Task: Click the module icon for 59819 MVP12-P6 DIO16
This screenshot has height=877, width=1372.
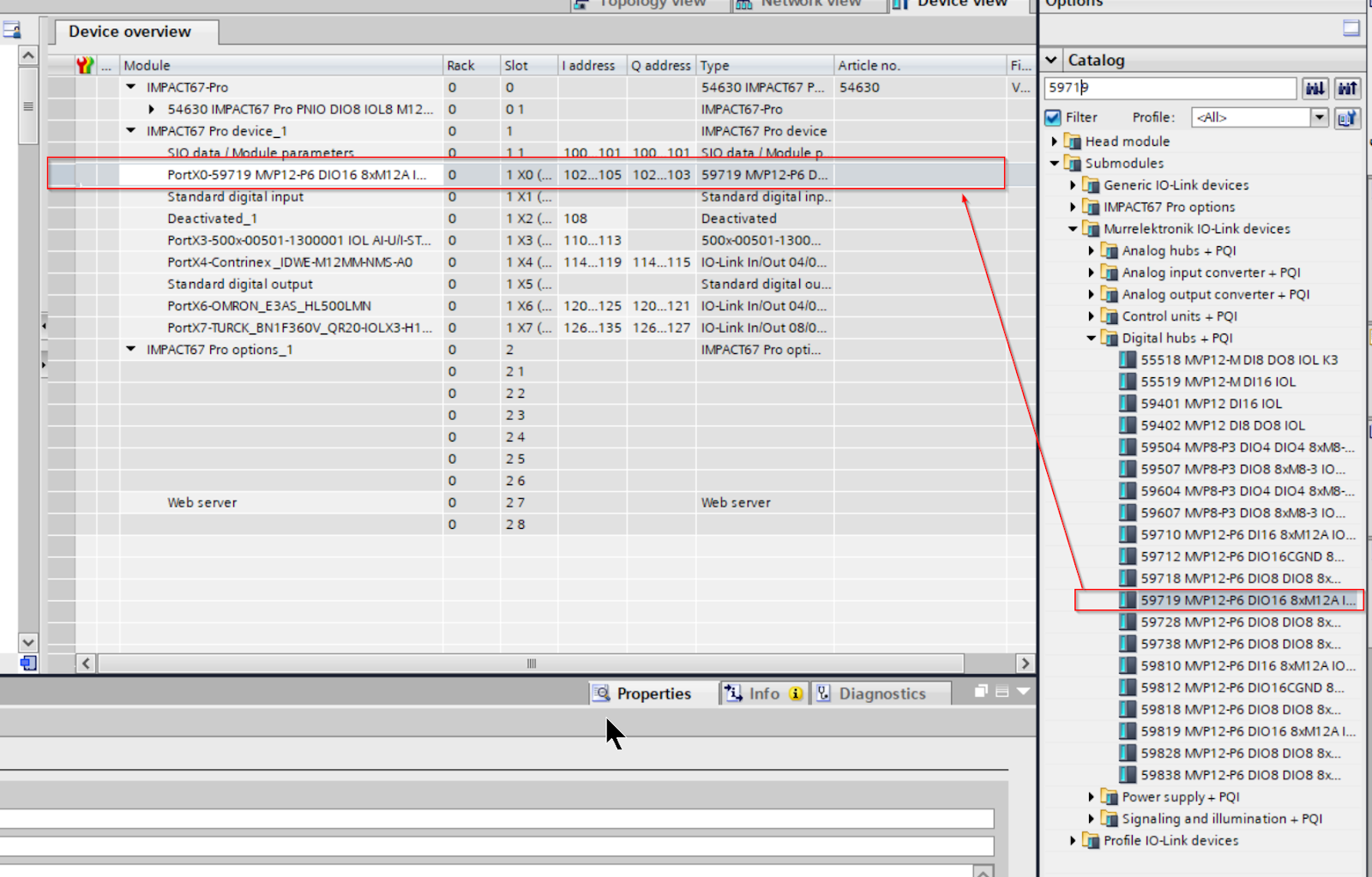Action: pos(1128,731)
